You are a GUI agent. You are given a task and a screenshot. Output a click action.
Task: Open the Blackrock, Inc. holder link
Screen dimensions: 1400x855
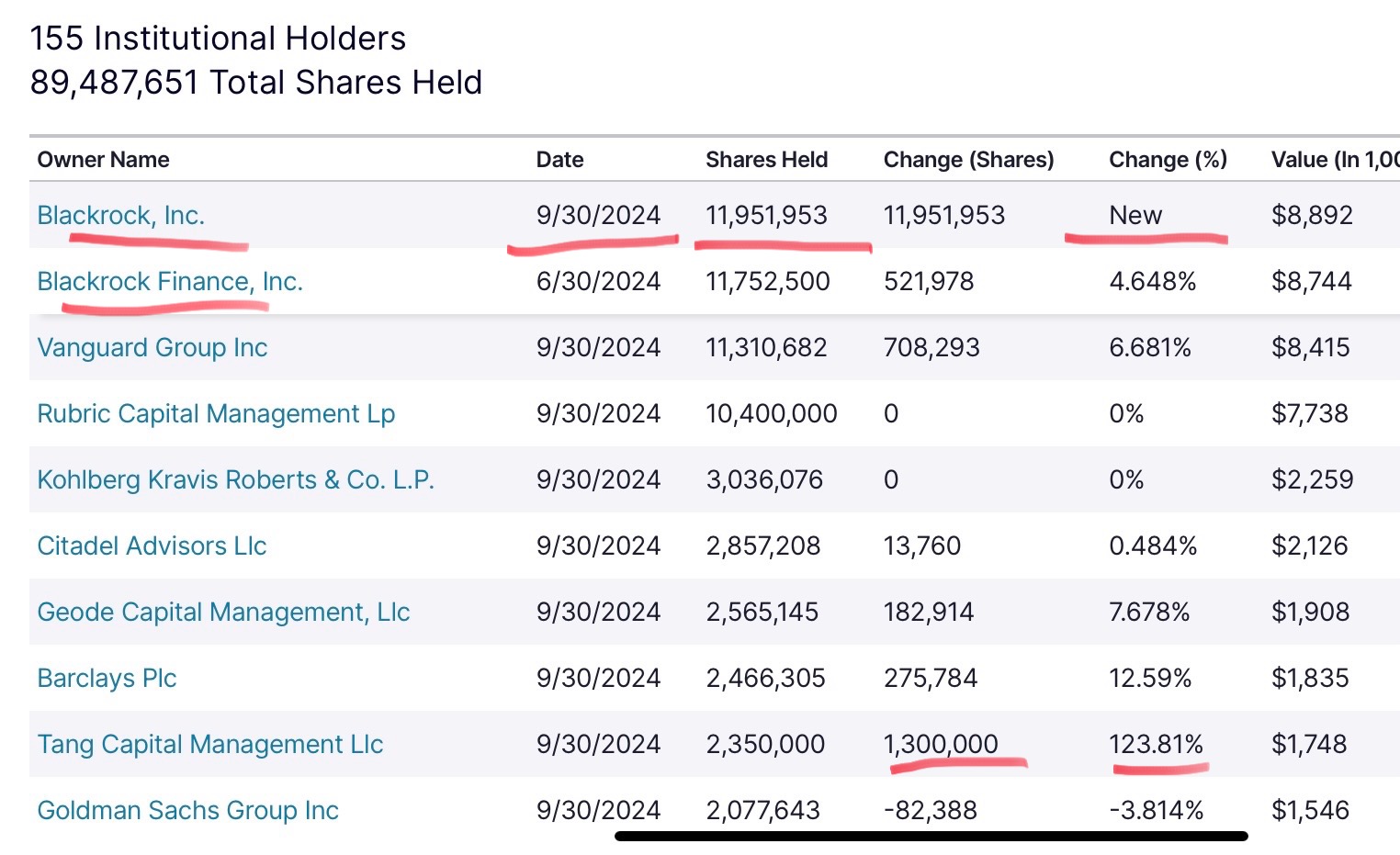click(x=120, y=215)
